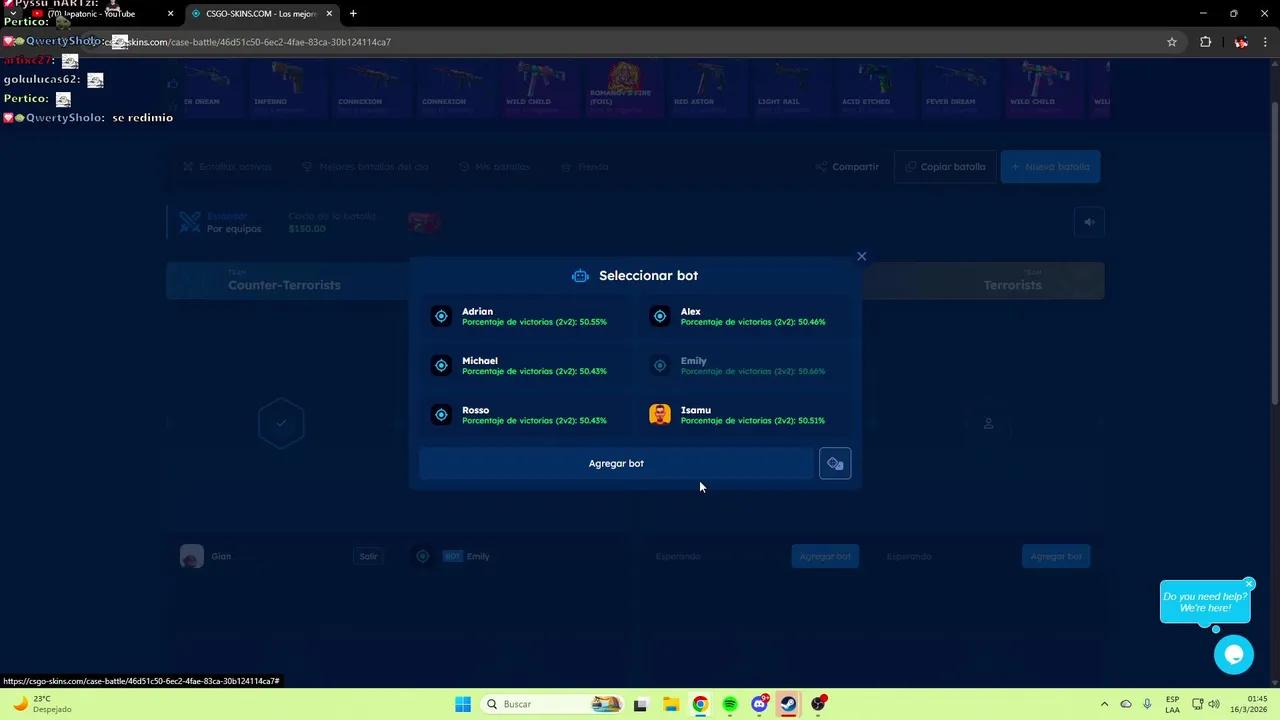Mute the battle with the speaker icon
The image size is (1280, 720).
point(1089,221)
